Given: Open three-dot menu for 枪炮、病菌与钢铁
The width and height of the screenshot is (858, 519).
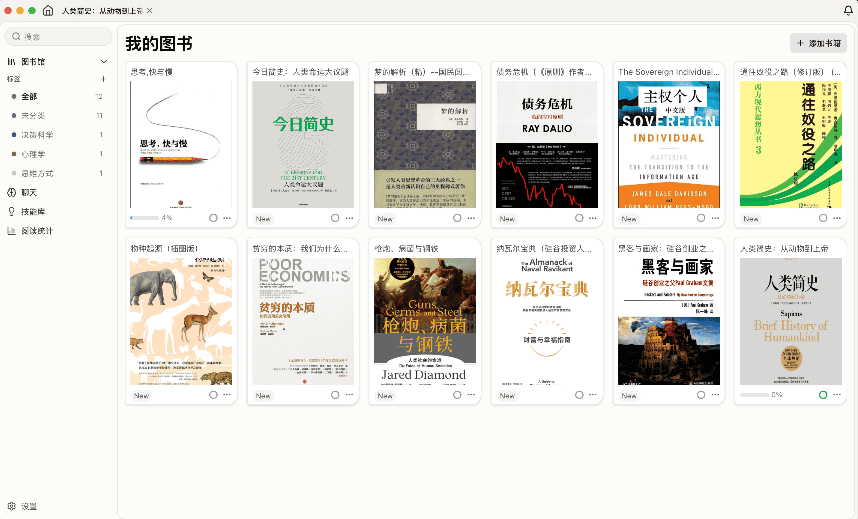Looking at the screenshot, I should (x=471, y=395).
